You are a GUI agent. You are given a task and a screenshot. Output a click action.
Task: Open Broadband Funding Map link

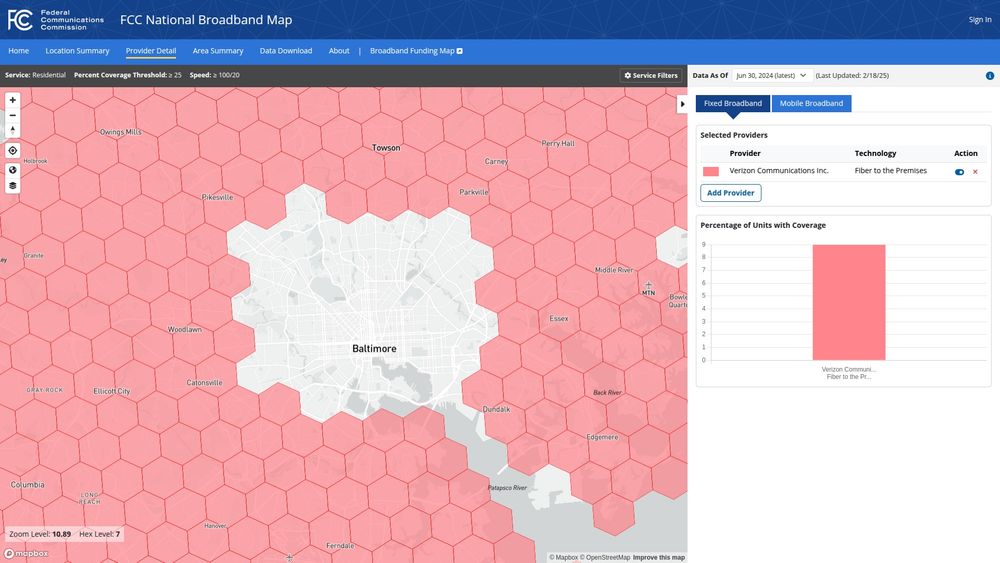pyautogui.click(x=416, y=51)
